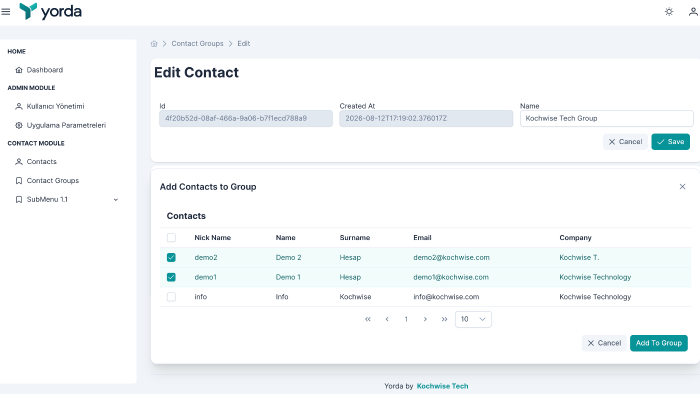The height and width of the screenshot is (394, 700).
Task: Click Save in Edit Contact form
Action: tap(671, 142)
